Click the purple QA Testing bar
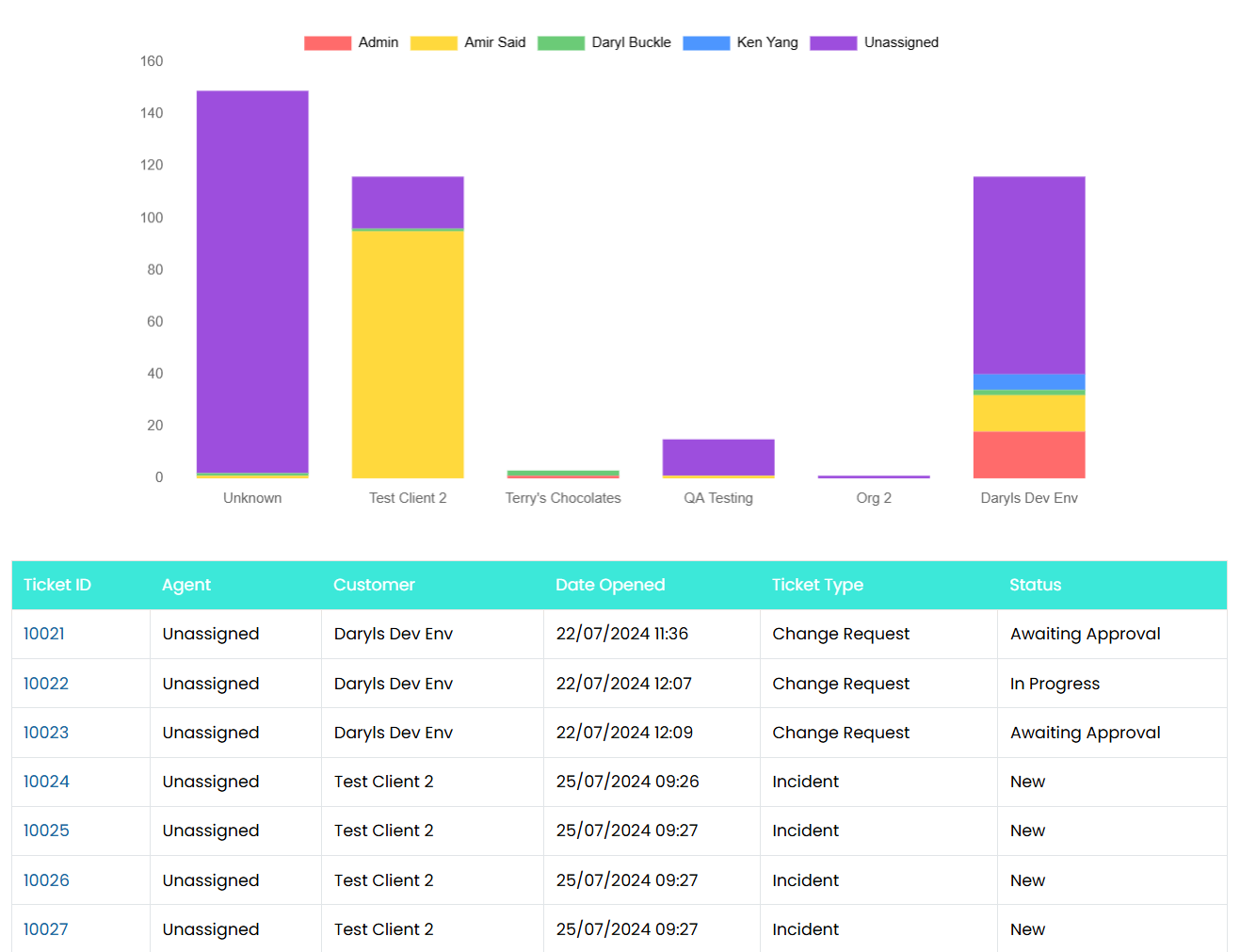 [x=718, y=457]
